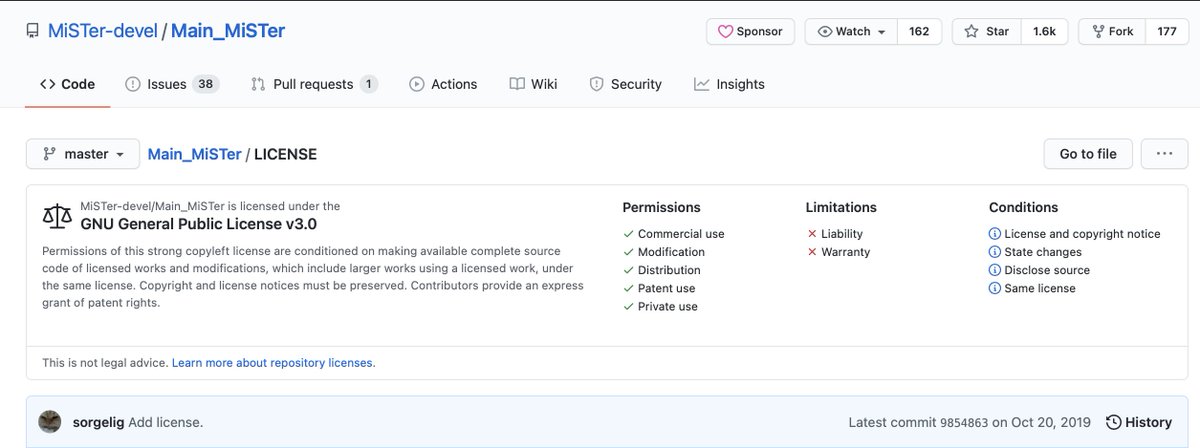This screenshot has width=1200, height=448.
Task: Open the file History
Action: (1139, 422)
